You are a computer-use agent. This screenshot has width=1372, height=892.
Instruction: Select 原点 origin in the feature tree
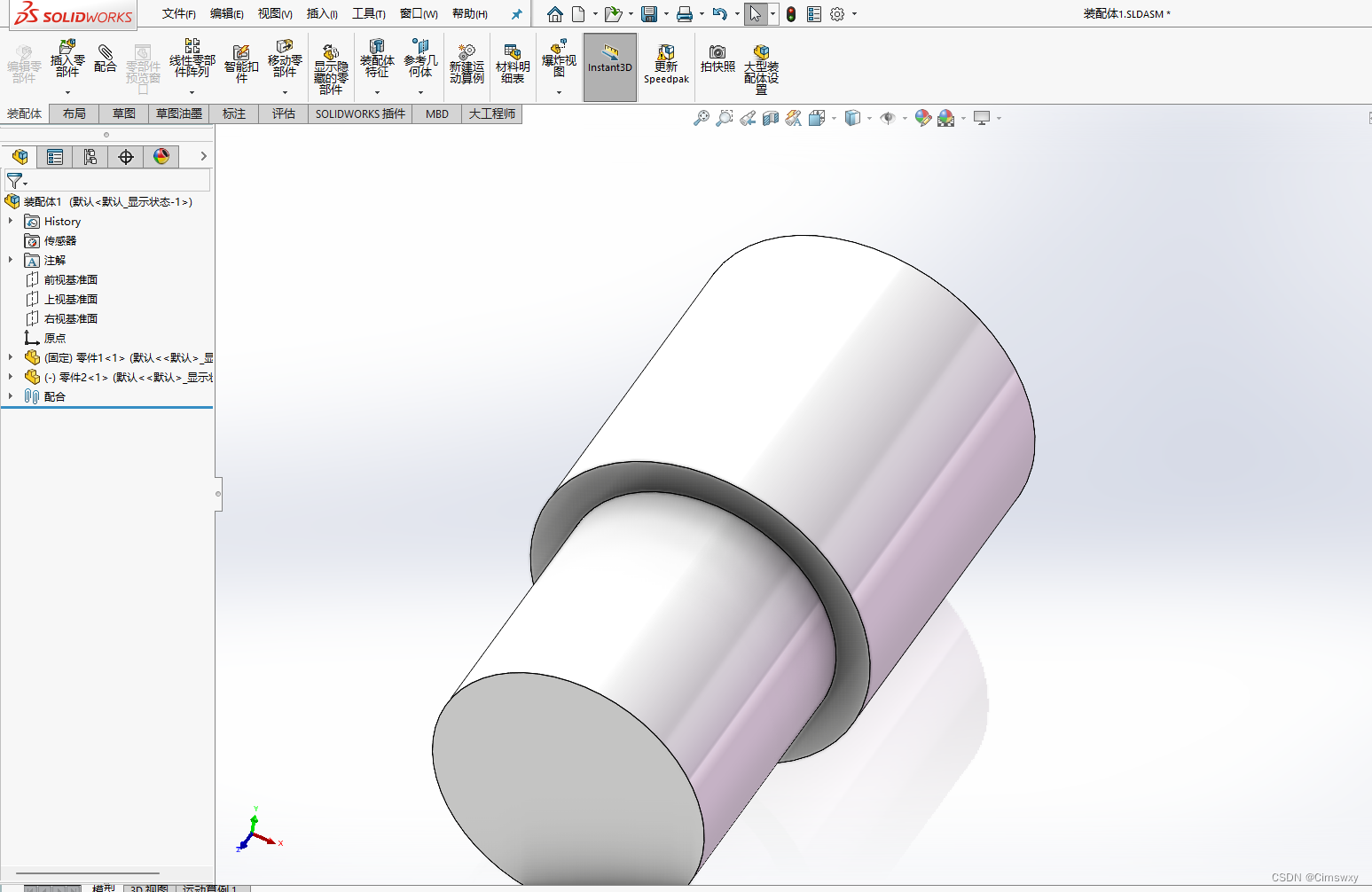55,338
